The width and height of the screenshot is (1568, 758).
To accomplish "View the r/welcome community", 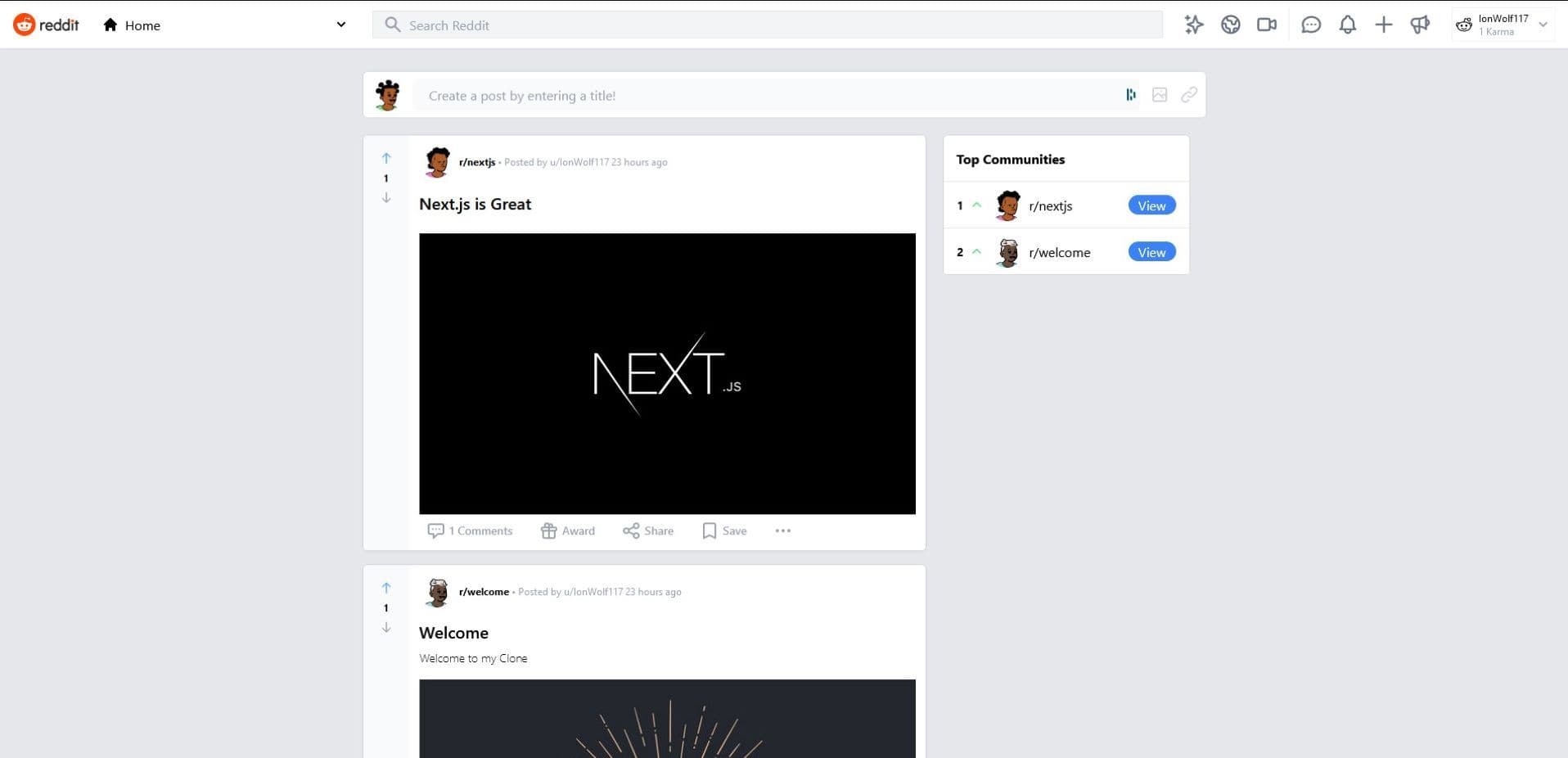I will [x=1151, y=252].
